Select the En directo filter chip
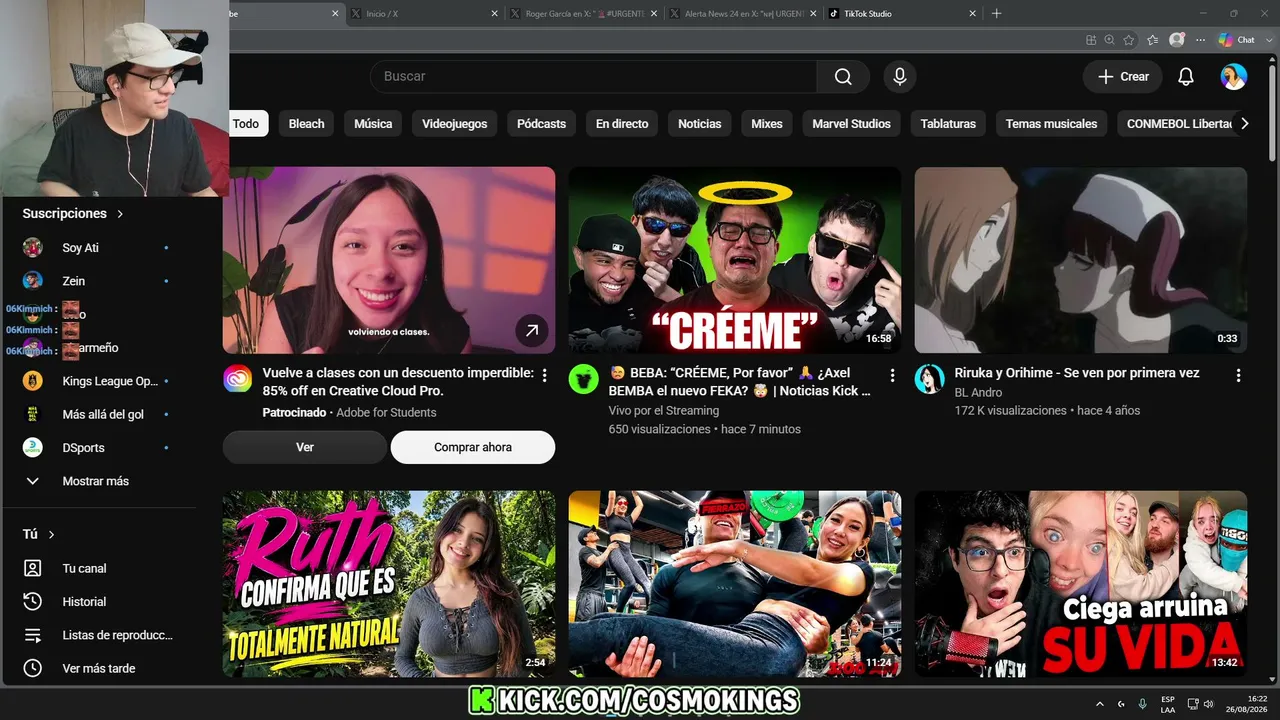Viewport: 1280px width, 720px height. (x=622, y=124)
